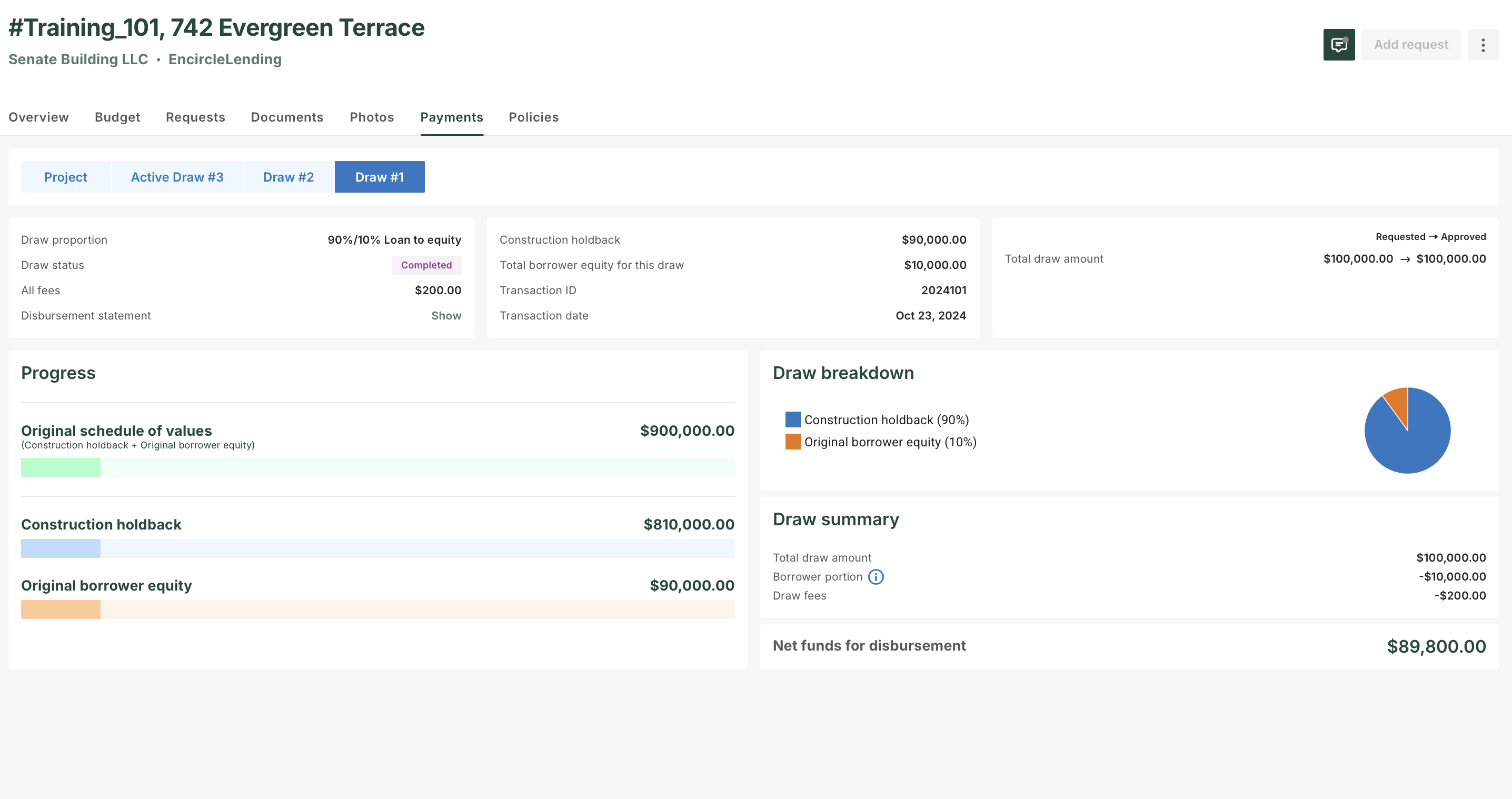Click the Completed status badge
The width and height of the screenshot is (1512, 799).
tap(426, 265)
